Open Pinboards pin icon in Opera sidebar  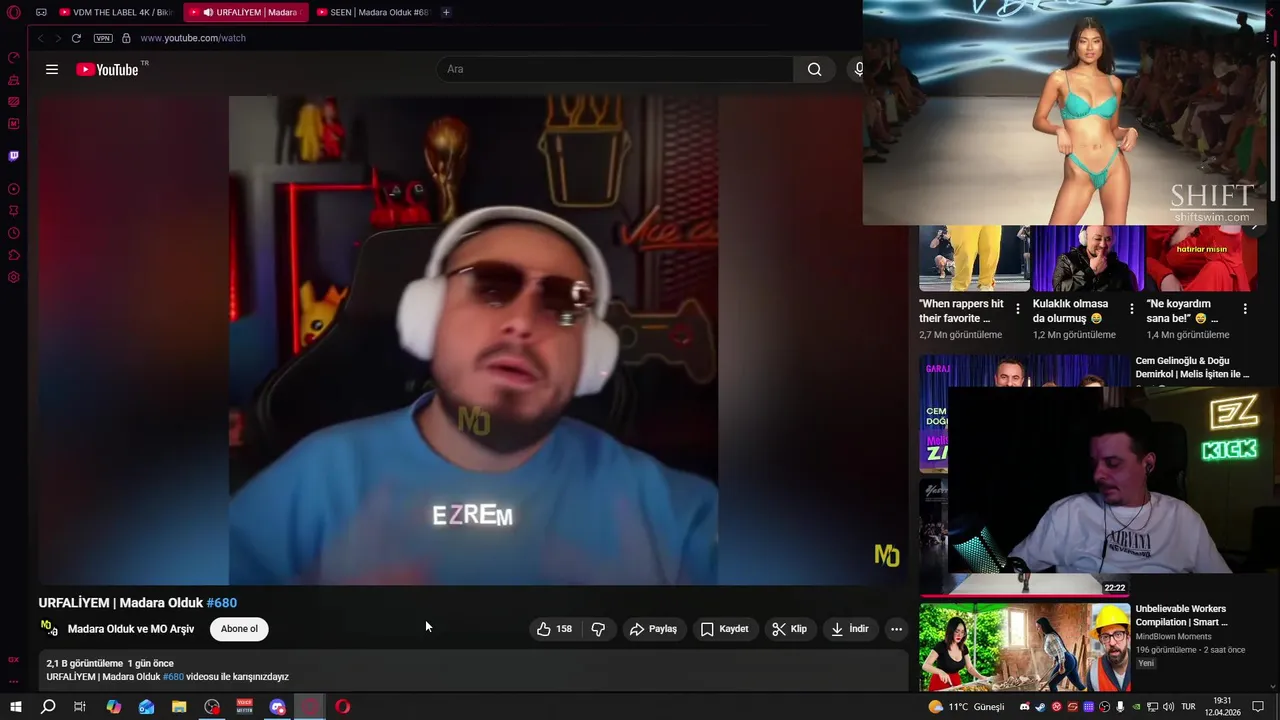(14, 211)
